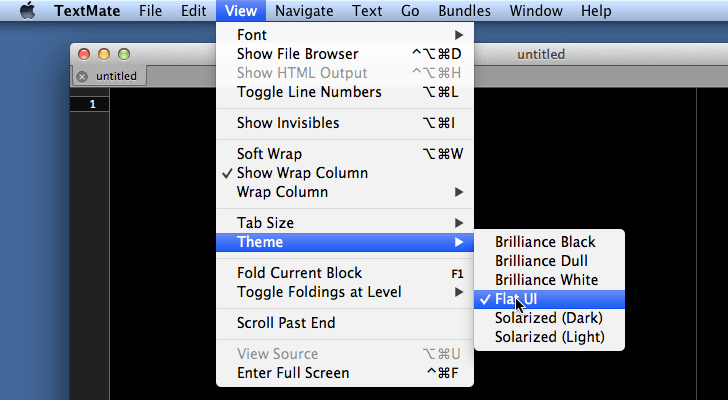The image size is (728, 400).
Task: Click the green zoom window button
Action: tap(124, 54)
